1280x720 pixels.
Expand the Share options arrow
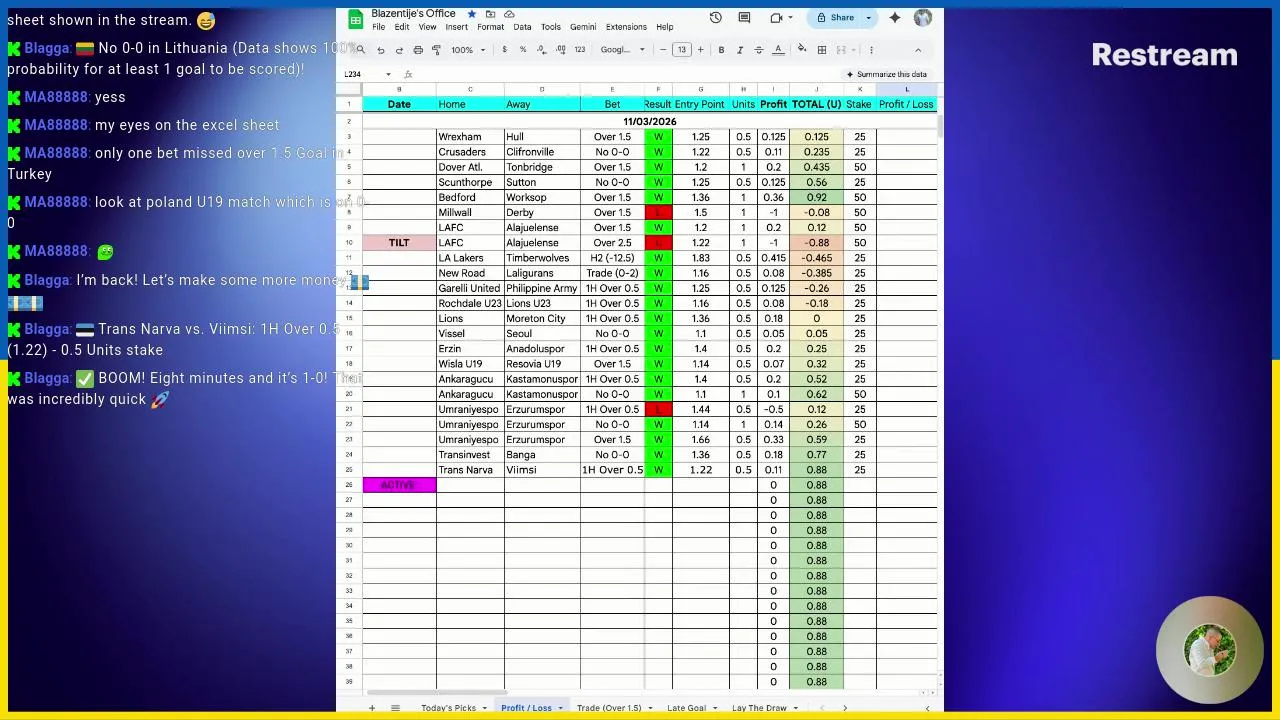(x=868, y=18)
